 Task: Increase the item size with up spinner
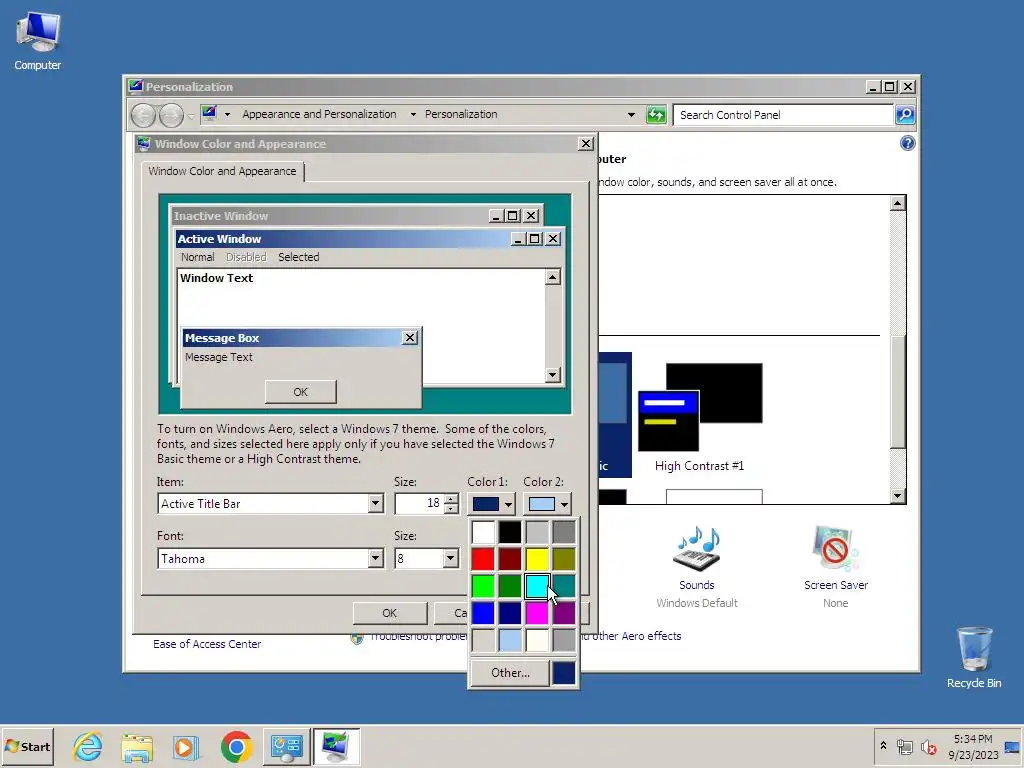[x=451, y=499]
